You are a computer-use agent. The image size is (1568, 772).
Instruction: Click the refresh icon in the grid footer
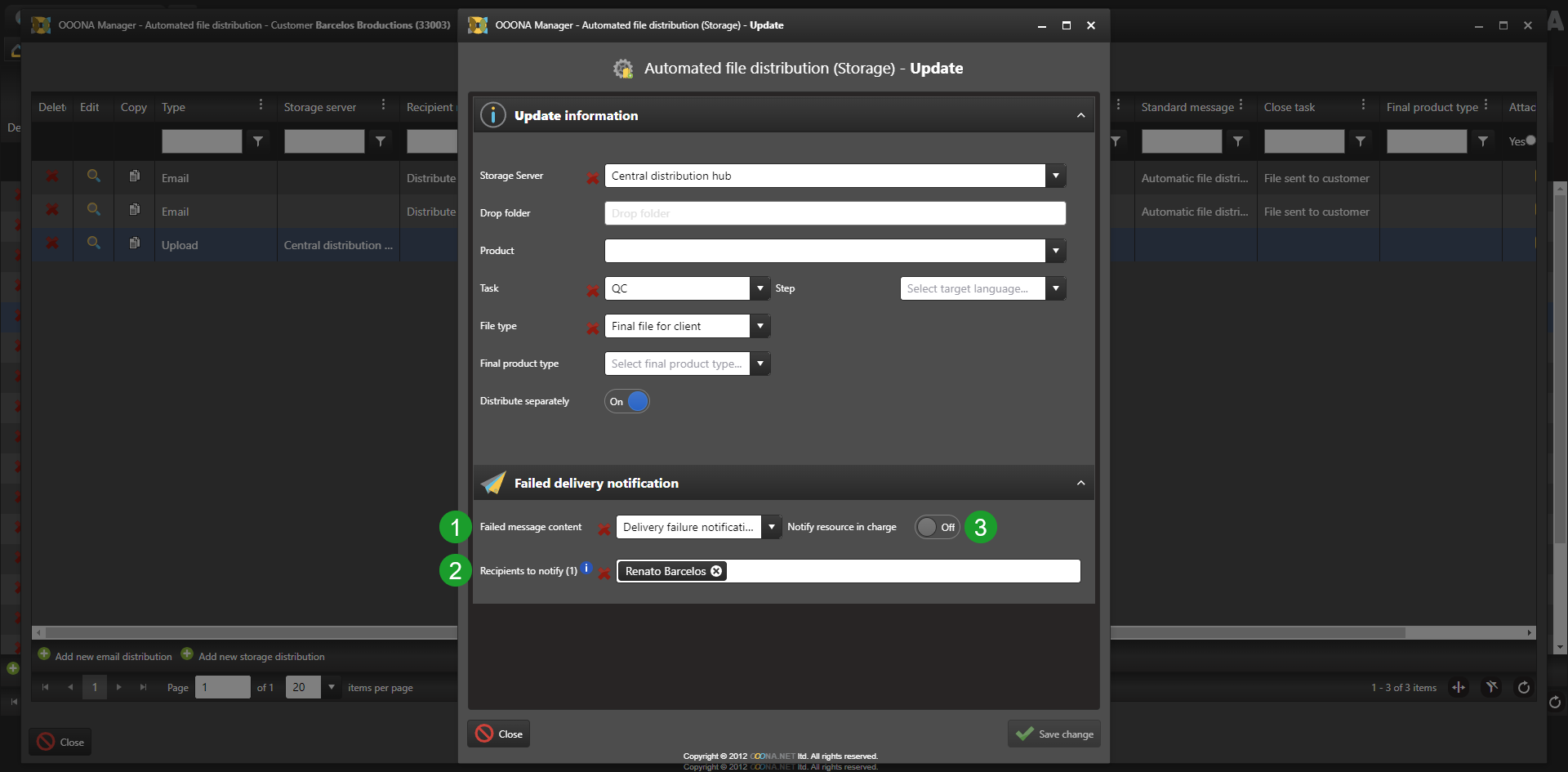tap(1523, 688)
